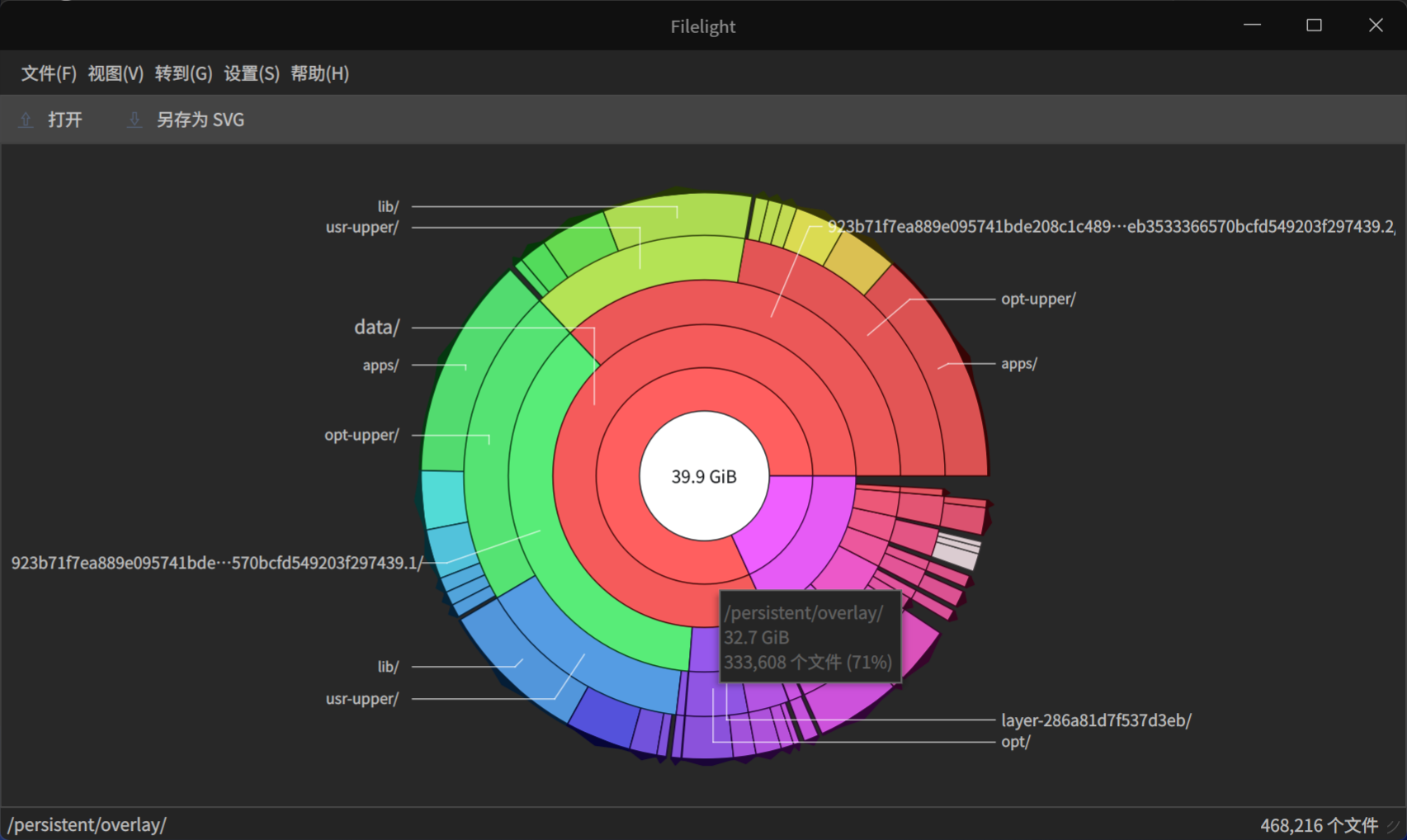Image resolution: width=1407 pixels, height=840 pixels.
Task: Click the 打开 toolbar button label
Action: tap(65, 120)
